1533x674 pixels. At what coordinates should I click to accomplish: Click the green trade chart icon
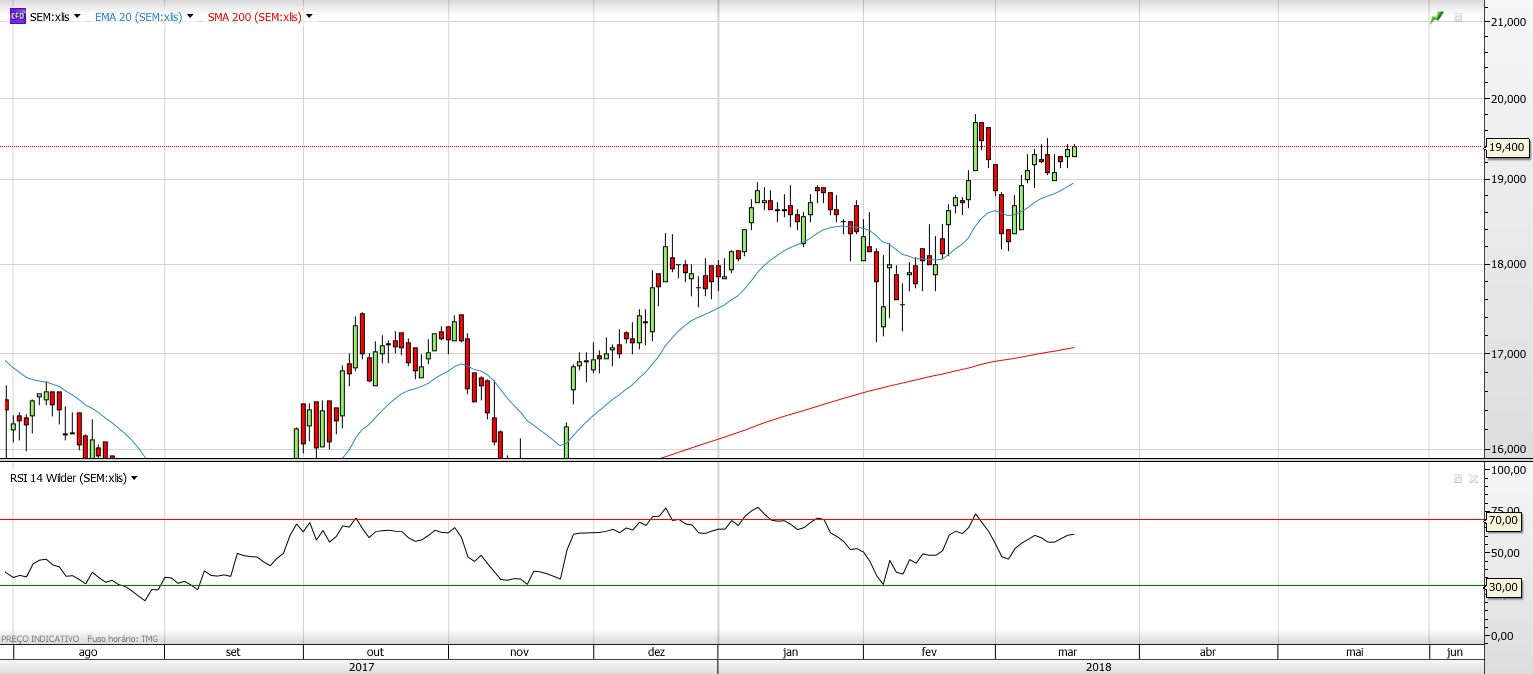click(1437, 17)
